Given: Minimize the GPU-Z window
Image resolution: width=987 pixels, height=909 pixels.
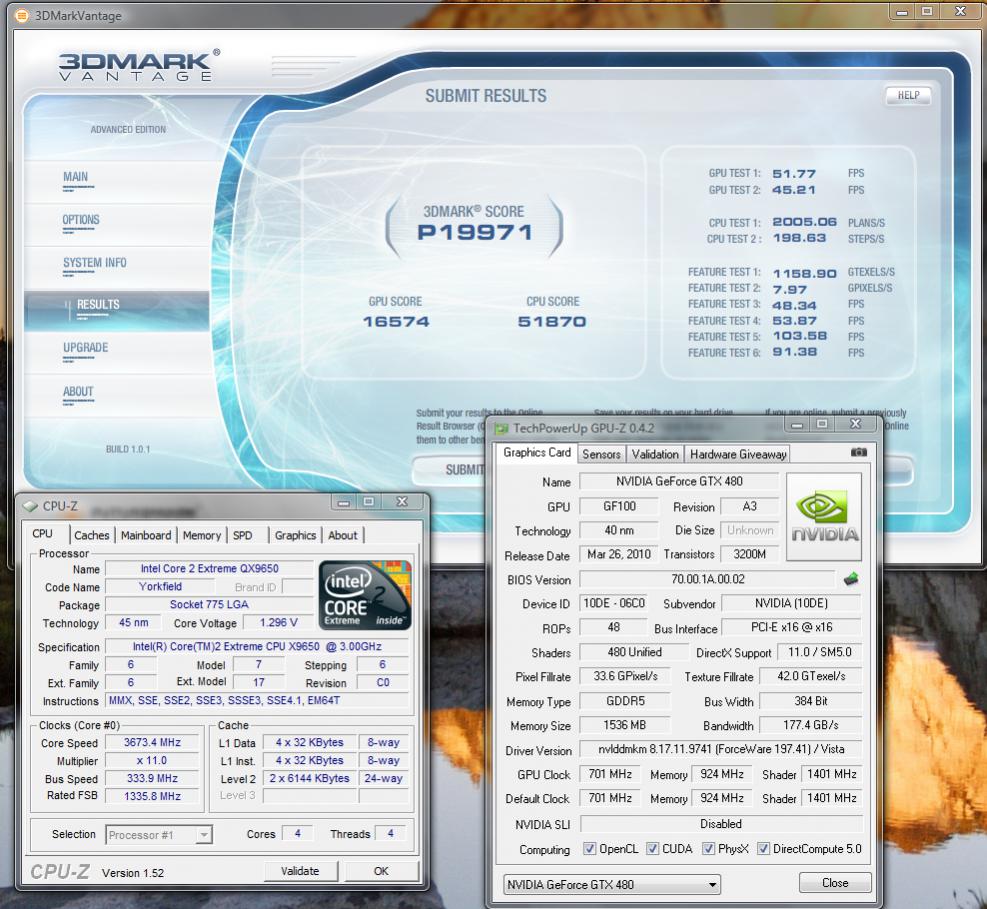Looking at the screenshot, I should coord(797,424).
